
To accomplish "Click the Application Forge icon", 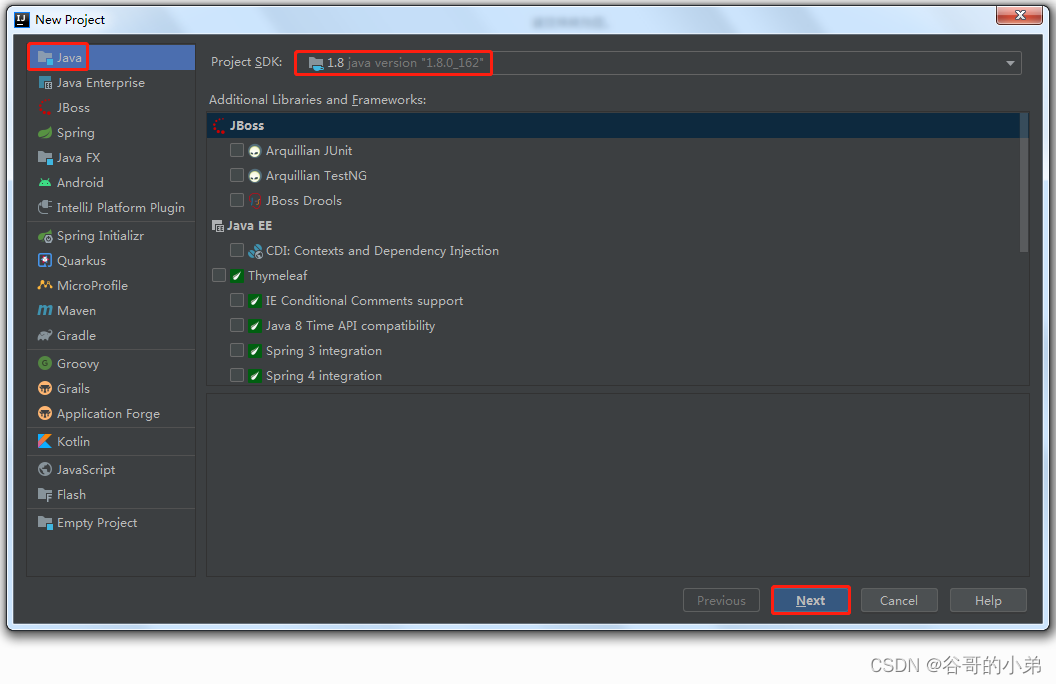I will click(x=45, y=413).
